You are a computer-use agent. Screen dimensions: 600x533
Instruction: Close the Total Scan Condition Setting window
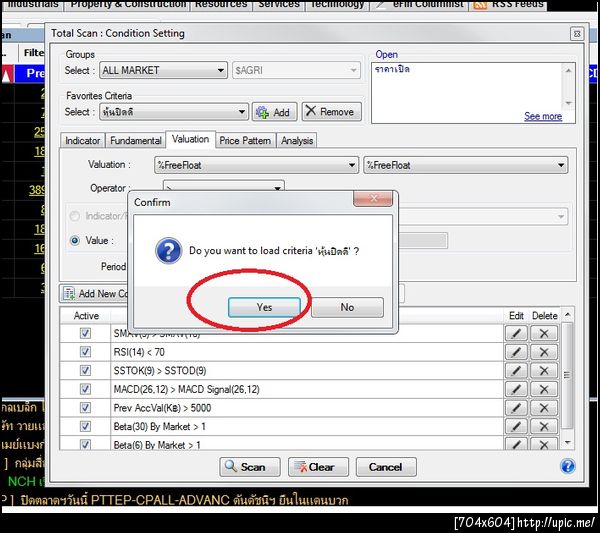(x=577, y=34)
